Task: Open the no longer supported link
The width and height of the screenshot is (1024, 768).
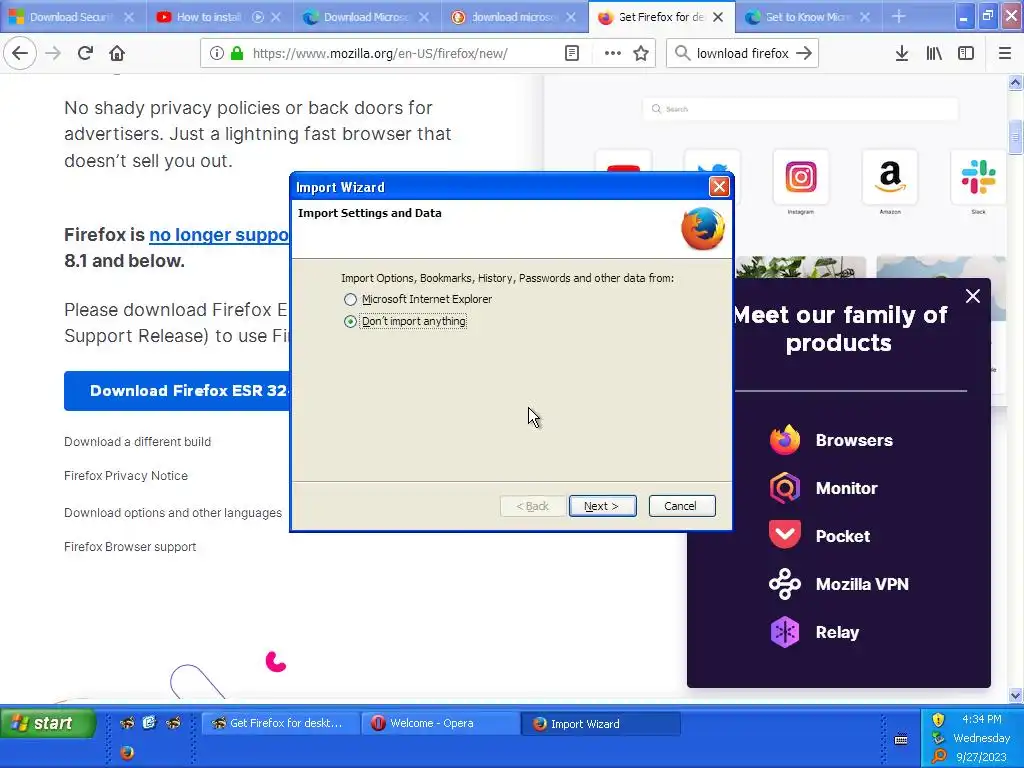Action: pos(219,234)
